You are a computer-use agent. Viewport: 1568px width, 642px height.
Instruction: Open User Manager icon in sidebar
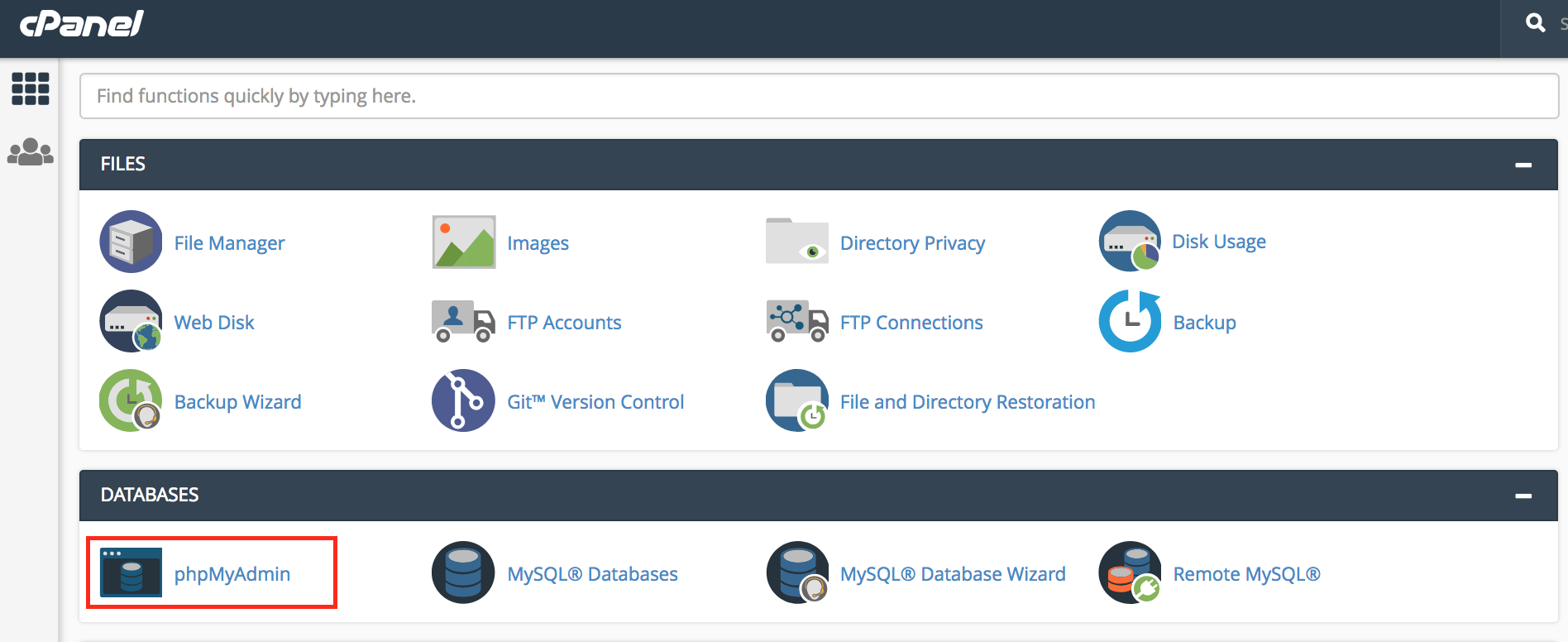[31, 151]
